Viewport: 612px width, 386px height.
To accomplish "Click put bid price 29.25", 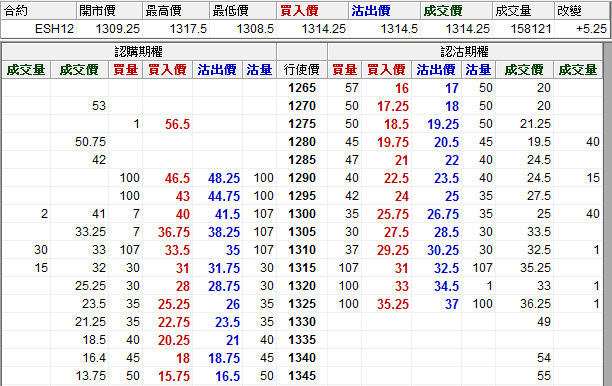I will (x=393, y=250).
